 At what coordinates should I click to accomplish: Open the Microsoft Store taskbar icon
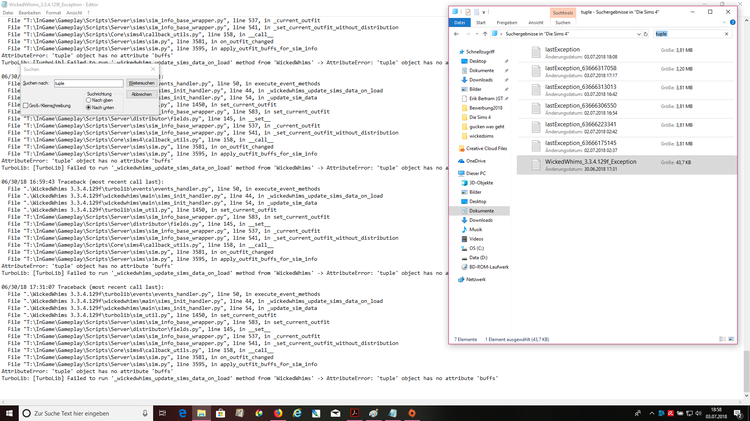click(221, 413)
